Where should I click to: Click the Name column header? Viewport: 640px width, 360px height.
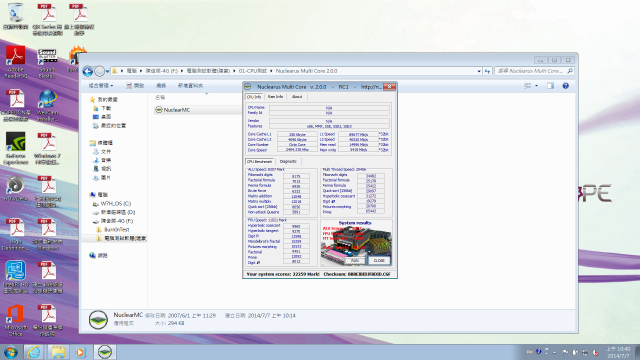click(160, 98)
